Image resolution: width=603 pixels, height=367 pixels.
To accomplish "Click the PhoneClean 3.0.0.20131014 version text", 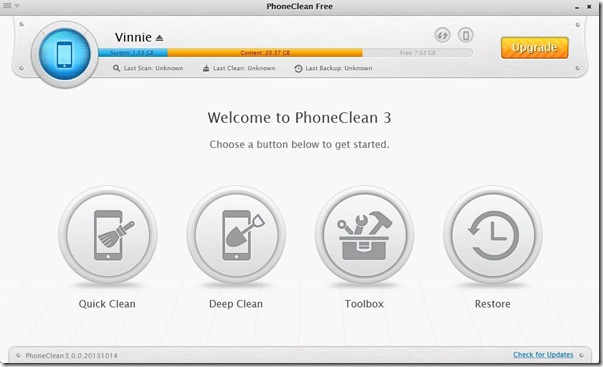I will [x=72, y=355].
